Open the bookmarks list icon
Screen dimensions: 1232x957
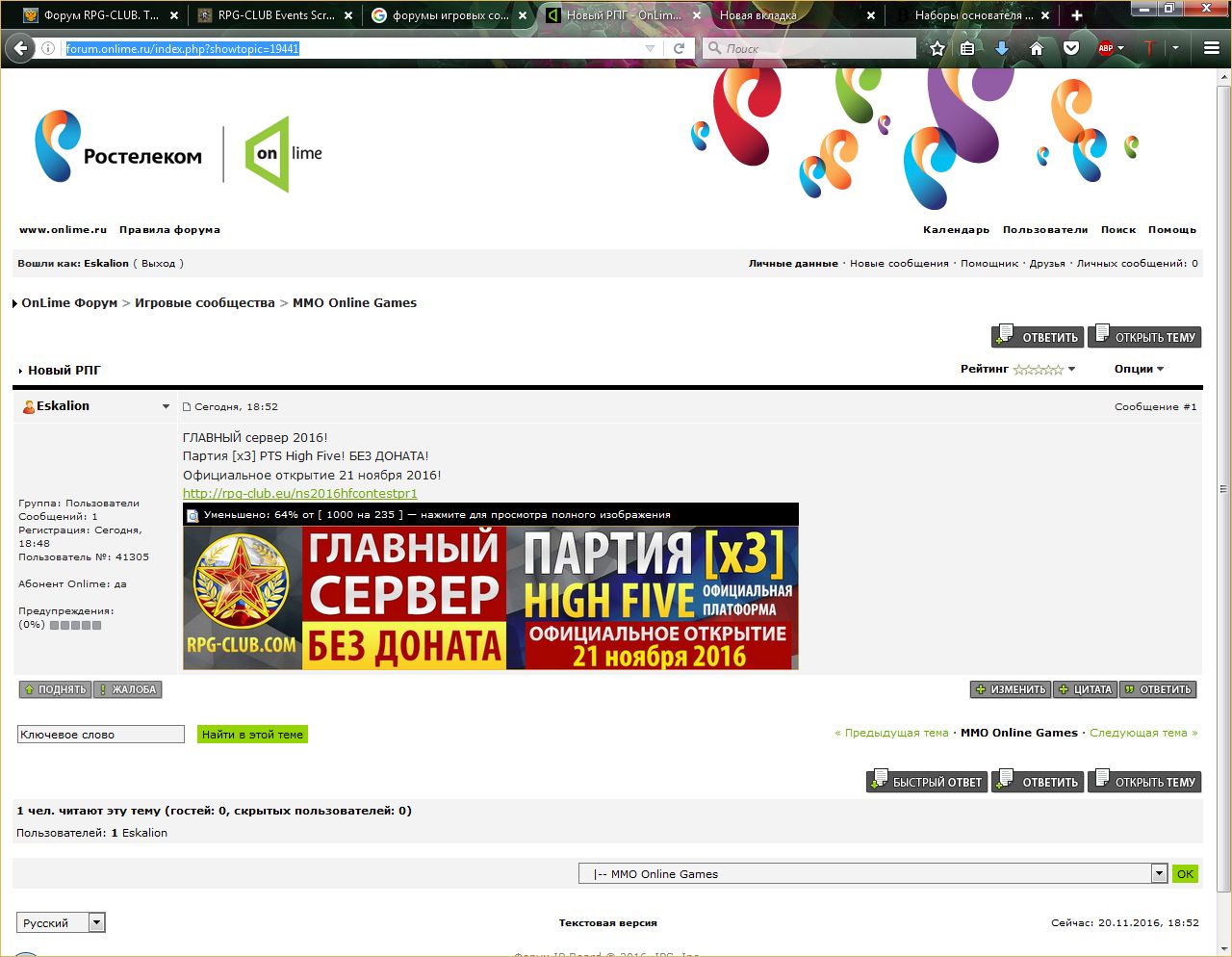click(x=968, y=48)
